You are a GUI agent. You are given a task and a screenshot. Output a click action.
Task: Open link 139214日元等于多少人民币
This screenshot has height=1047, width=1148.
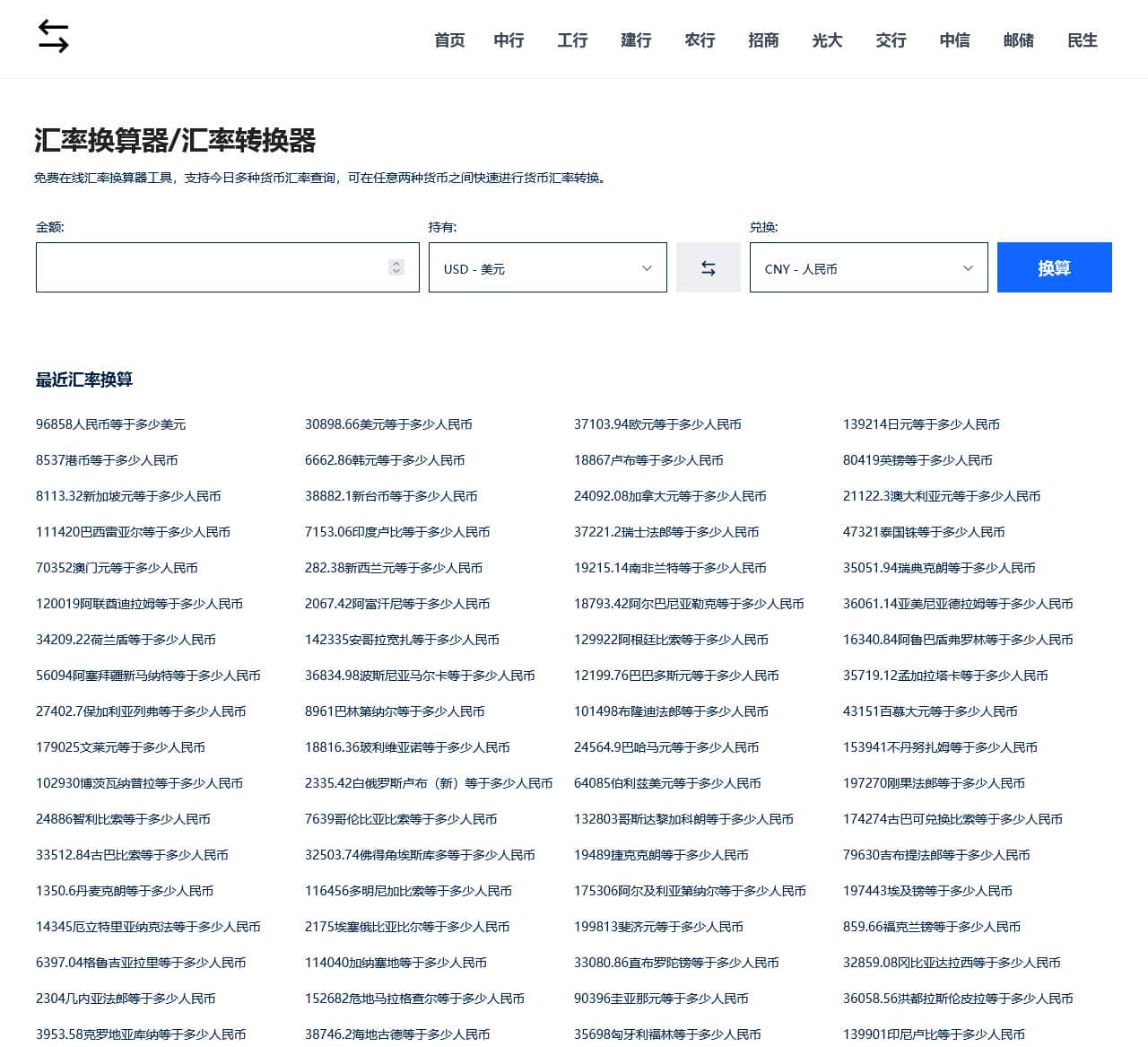[x=922, y=423]
